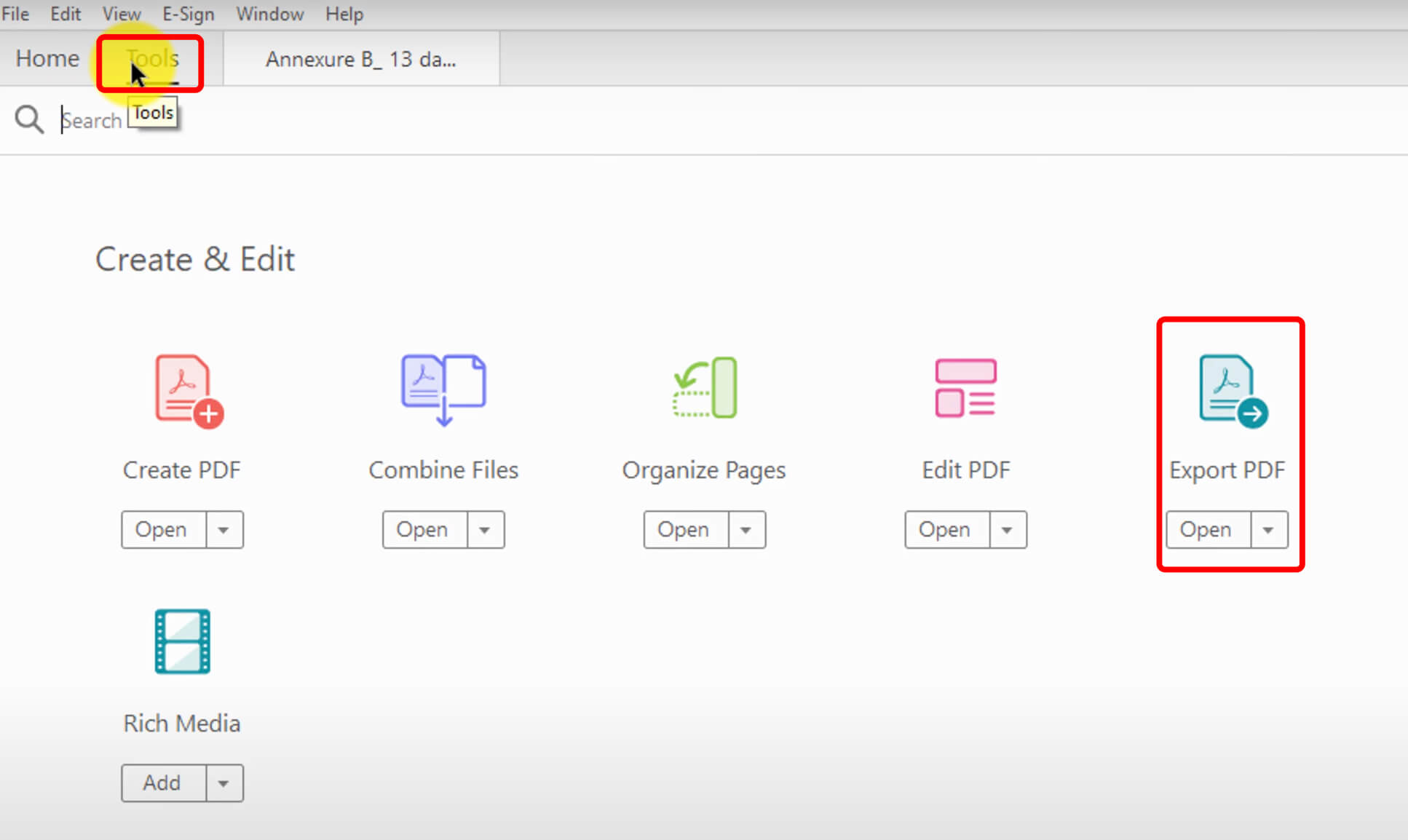
Task: Expand dropdown arrow next to Create PDF Open
Action: (x=224, y=529)
